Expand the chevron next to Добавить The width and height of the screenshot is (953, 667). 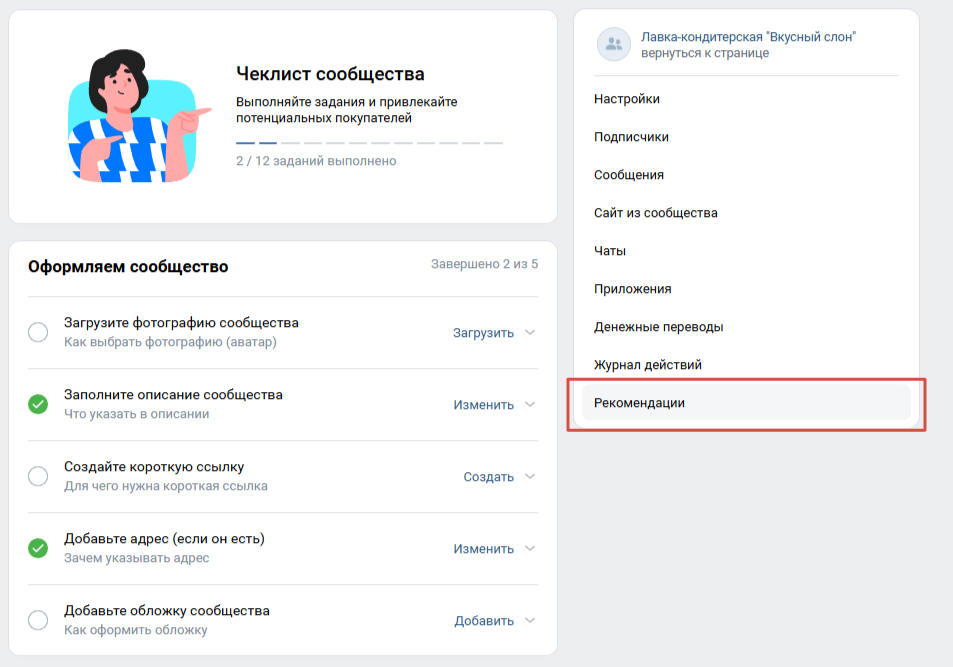[x=530, y=621]
